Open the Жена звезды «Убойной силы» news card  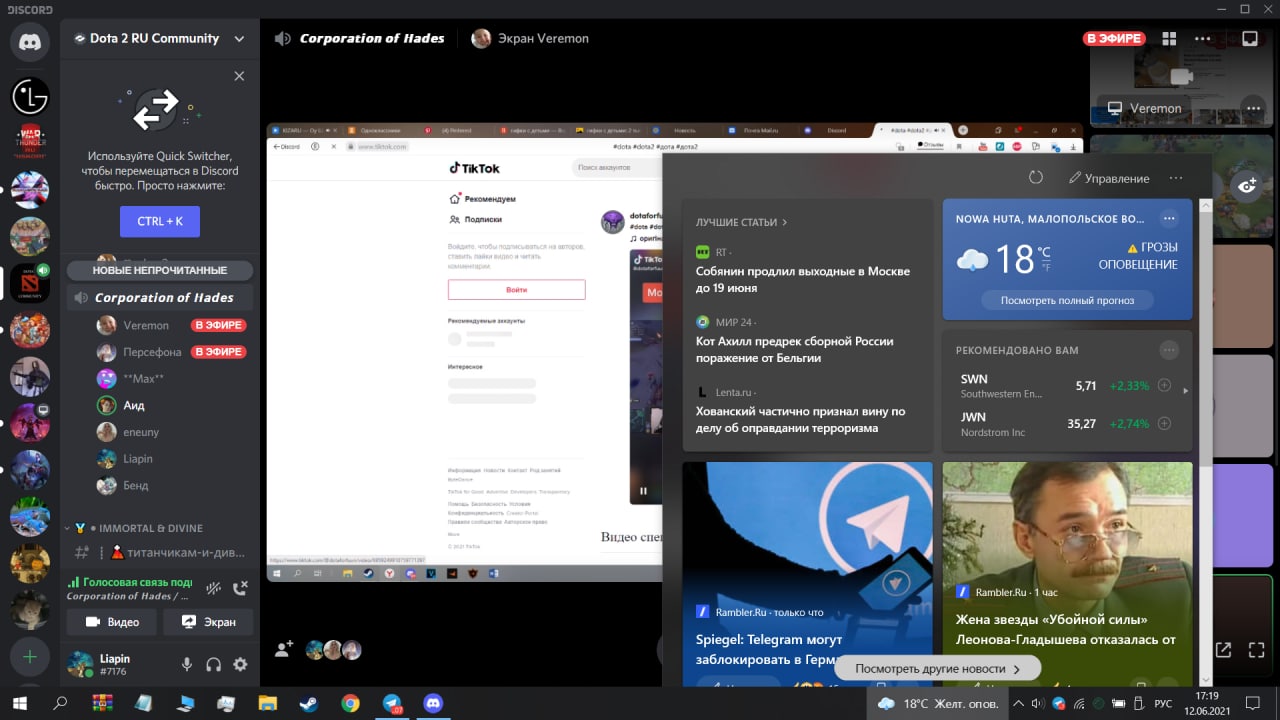[1068, 574]
